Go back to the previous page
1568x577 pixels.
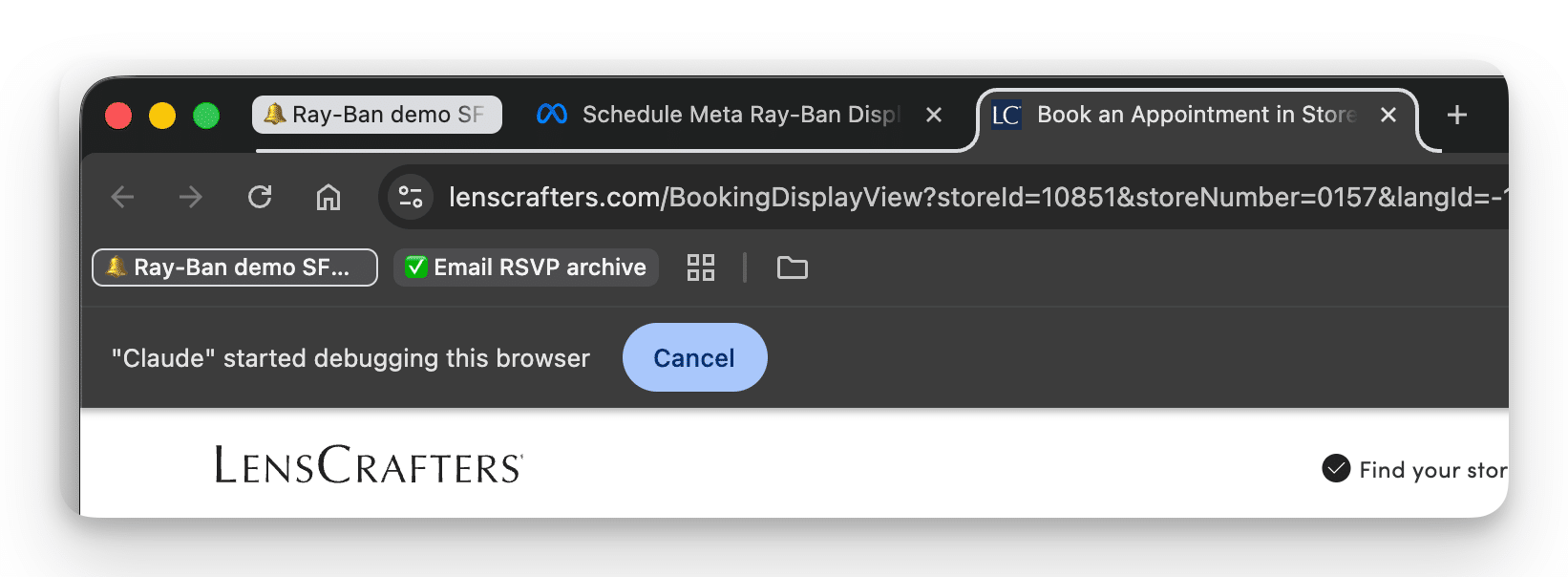pos(122,198)
